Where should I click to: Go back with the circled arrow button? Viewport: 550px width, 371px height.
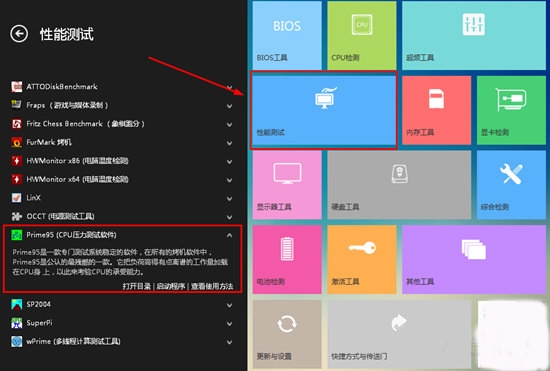(19, 34)
